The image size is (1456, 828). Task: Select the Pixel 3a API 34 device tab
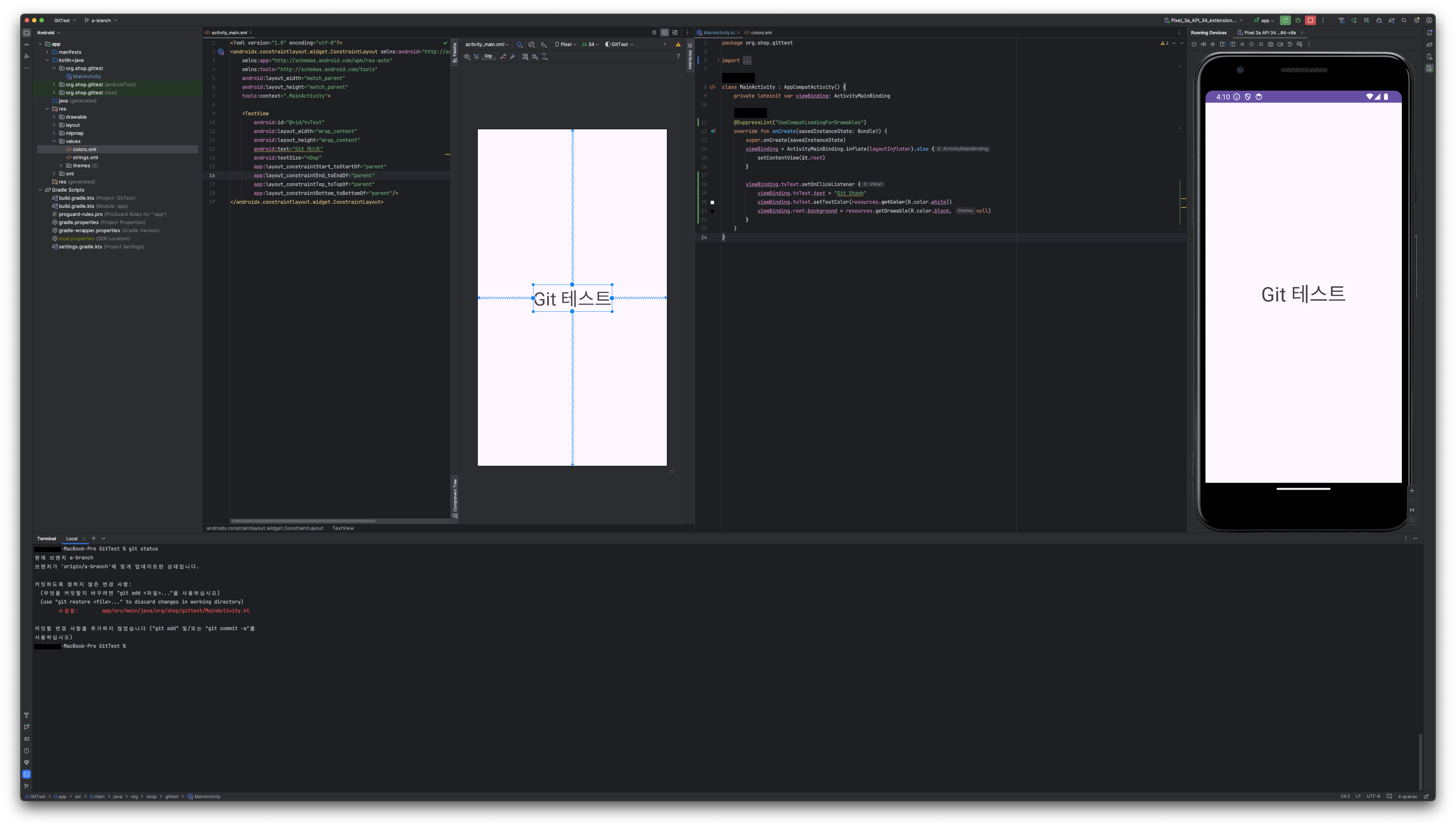[x=1270, y=32]
